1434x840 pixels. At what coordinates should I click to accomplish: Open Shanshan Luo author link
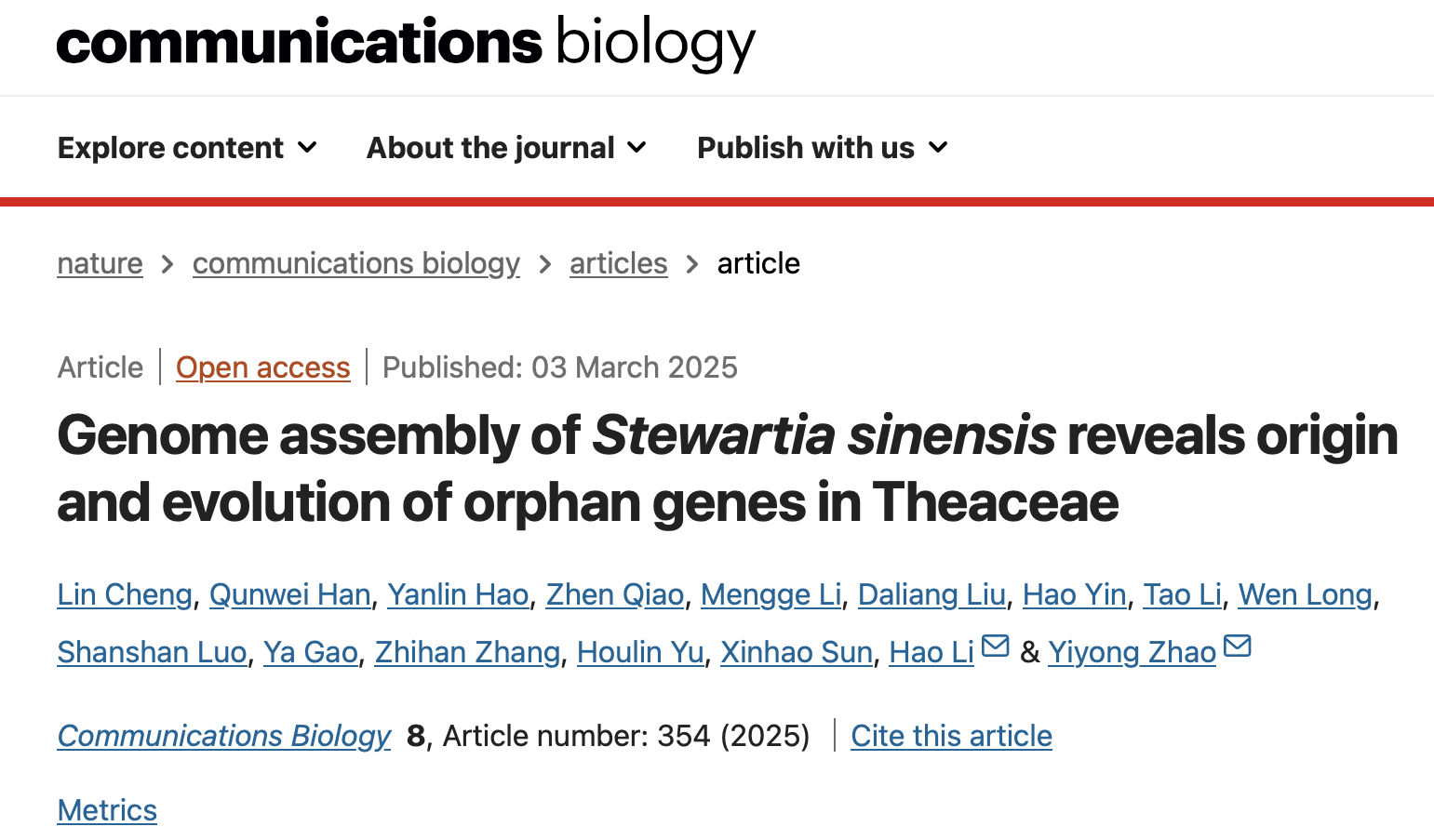(152, 652)
